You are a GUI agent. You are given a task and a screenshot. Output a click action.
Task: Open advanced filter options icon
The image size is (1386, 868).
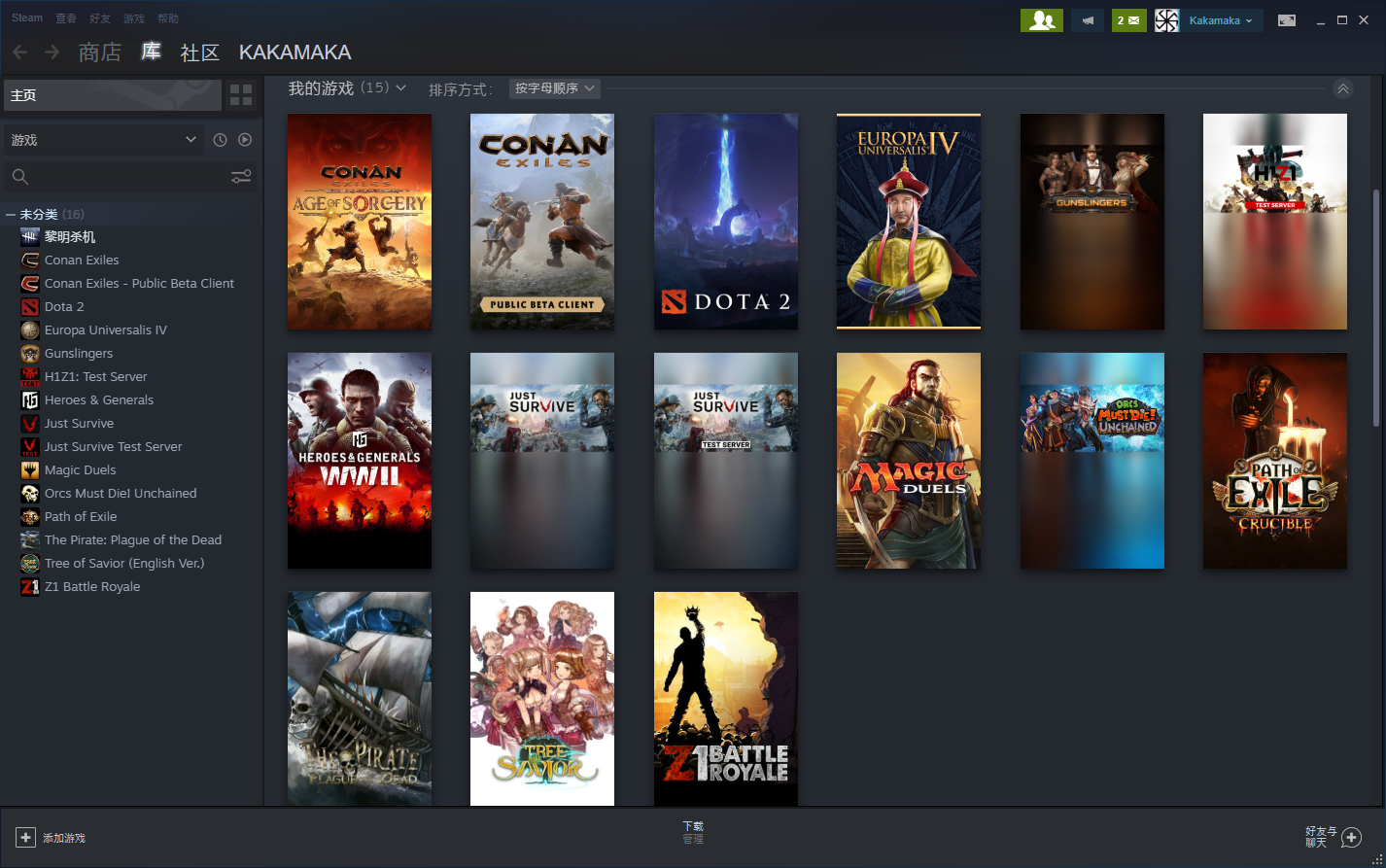(241, 177)
